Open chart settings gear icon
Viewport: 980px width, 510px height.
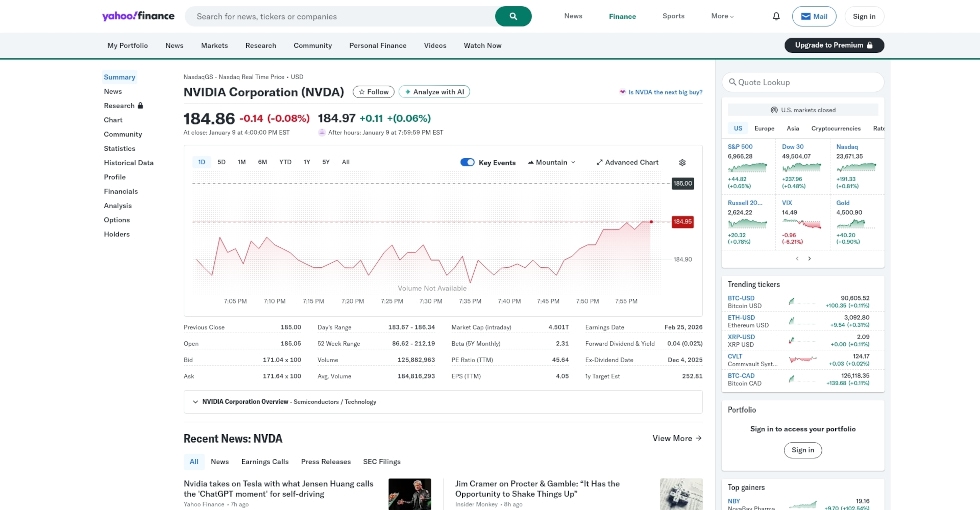click(x=682, y=162)
